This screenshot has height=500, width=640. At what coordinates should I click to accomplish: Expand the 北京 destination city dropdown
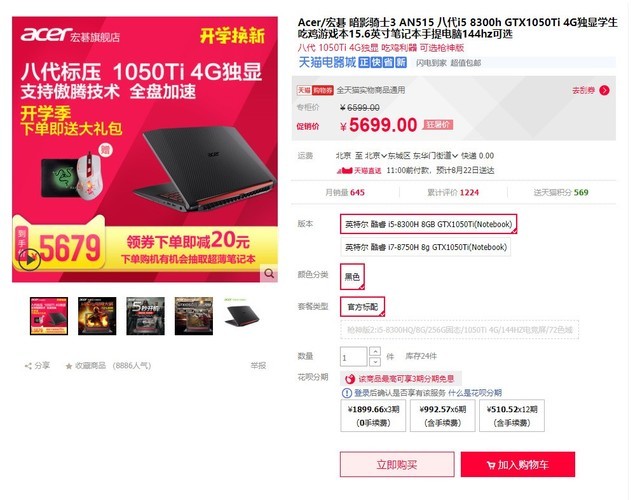pos(374,156)
